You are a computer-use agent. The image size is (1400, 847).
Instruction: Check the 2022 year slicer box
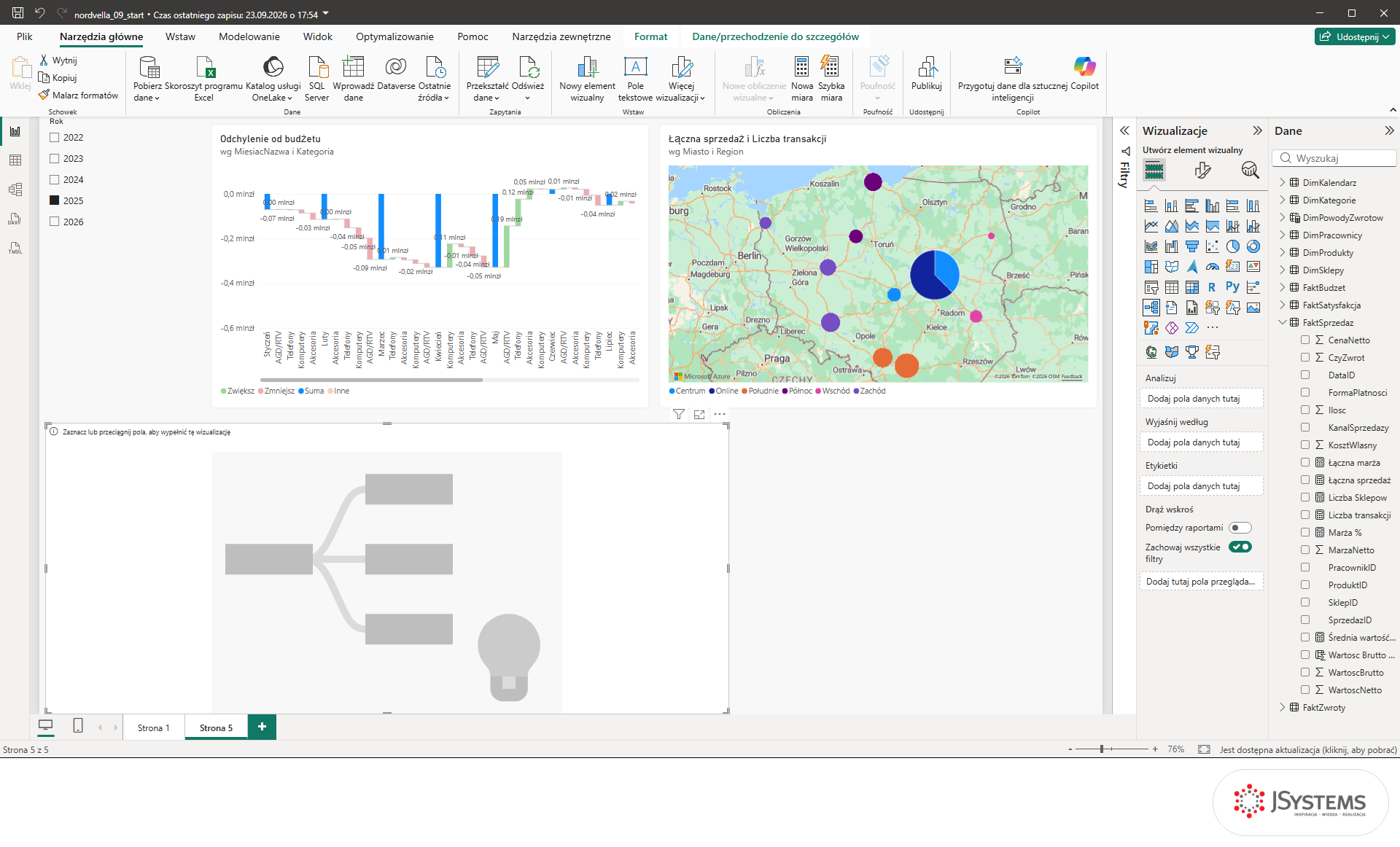pyautogui.click(x=54, y=137)
